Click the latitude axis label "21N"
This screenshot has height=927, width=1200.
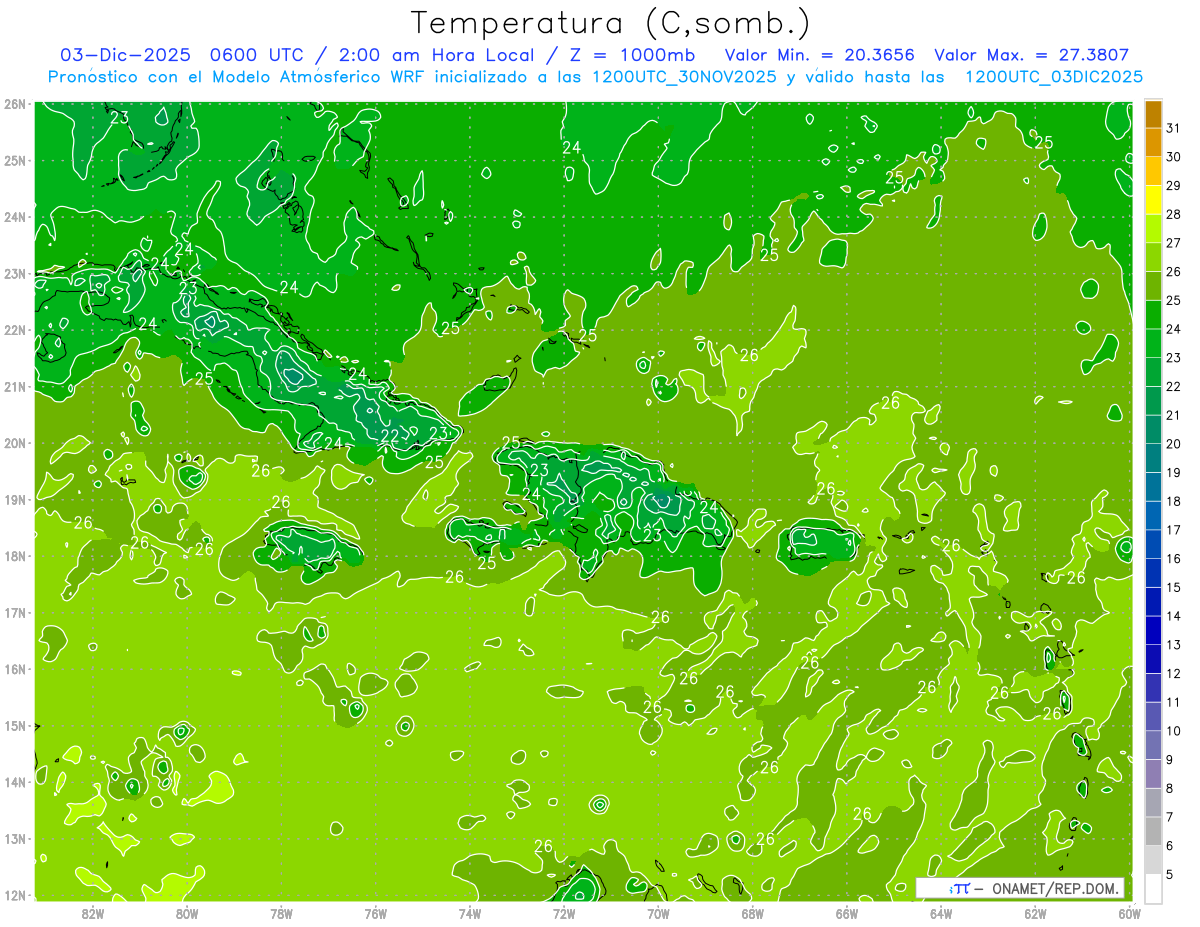(x=14, y=386)
